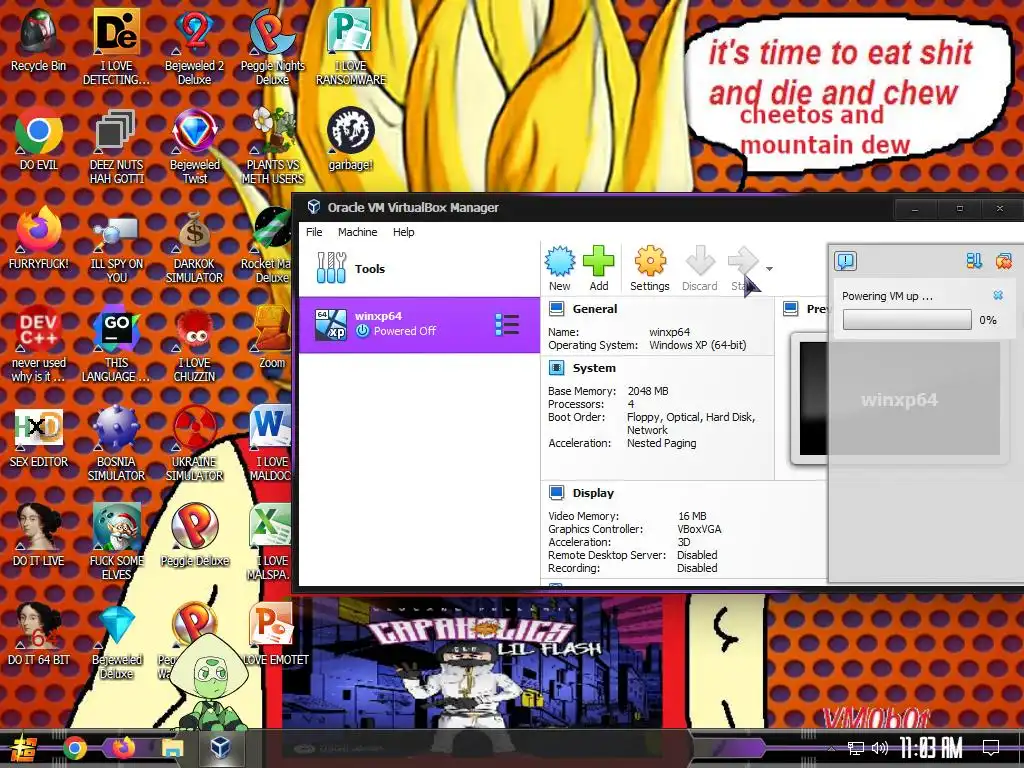This screenshot has width=1024, height=768.
Task: Click the delete finished notifications icon
Action: coord(1004,261)
